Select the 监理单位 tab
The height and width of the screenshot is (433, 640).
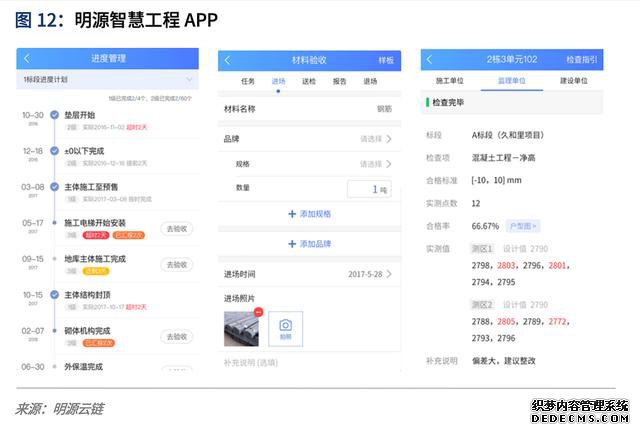coord(512,81)
